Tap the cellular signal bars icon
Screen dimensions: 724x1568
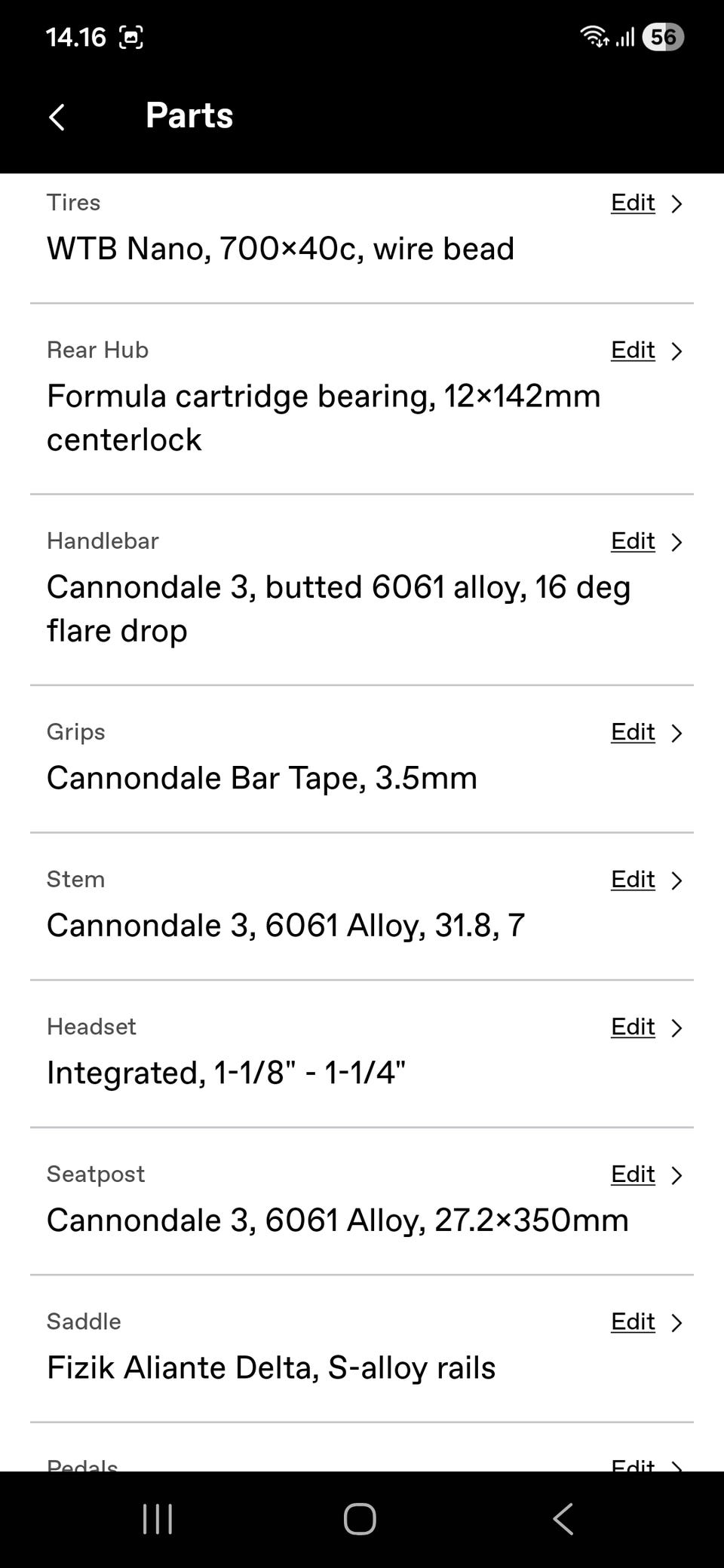coord(624,36)
